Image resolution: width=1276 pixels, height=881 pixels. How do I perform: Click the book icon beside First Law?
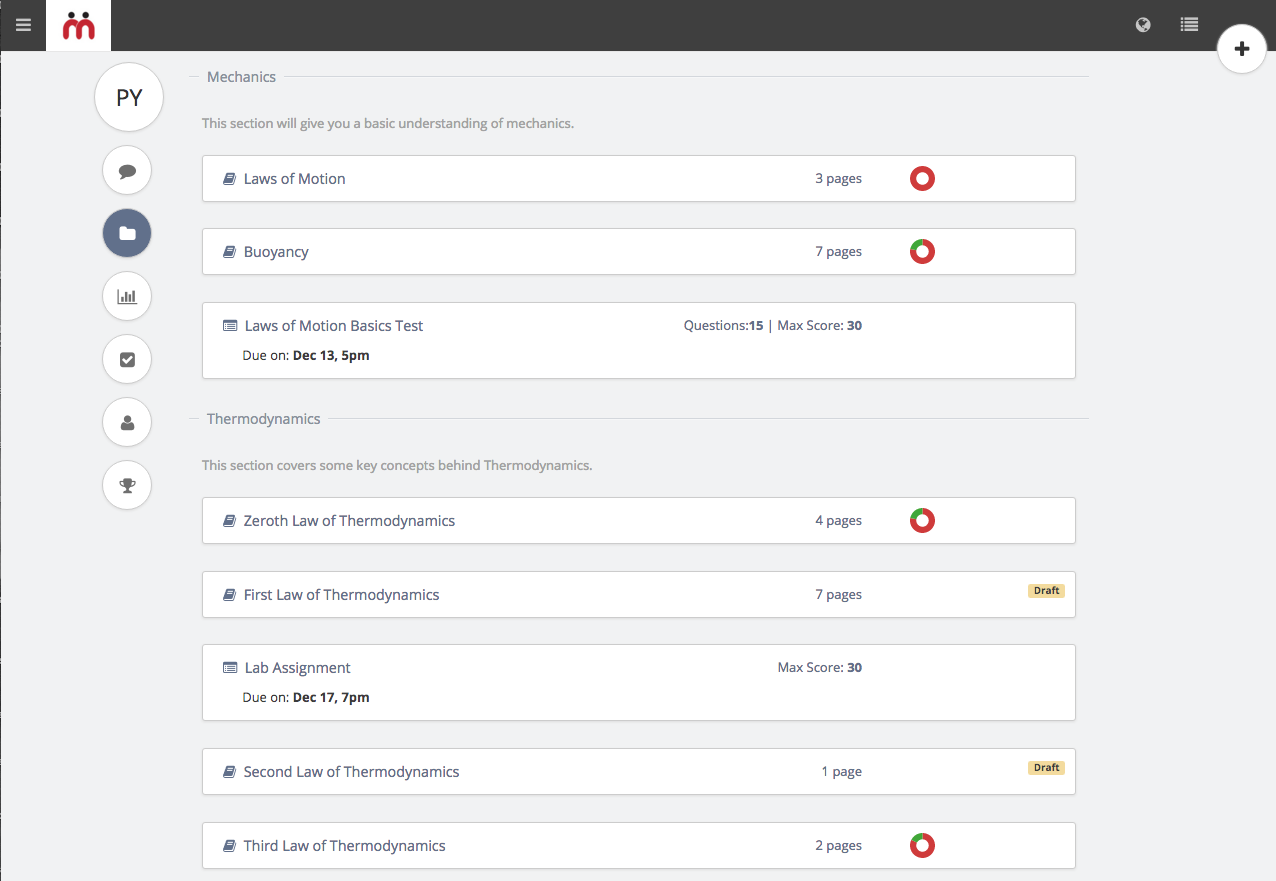point(229,595)
